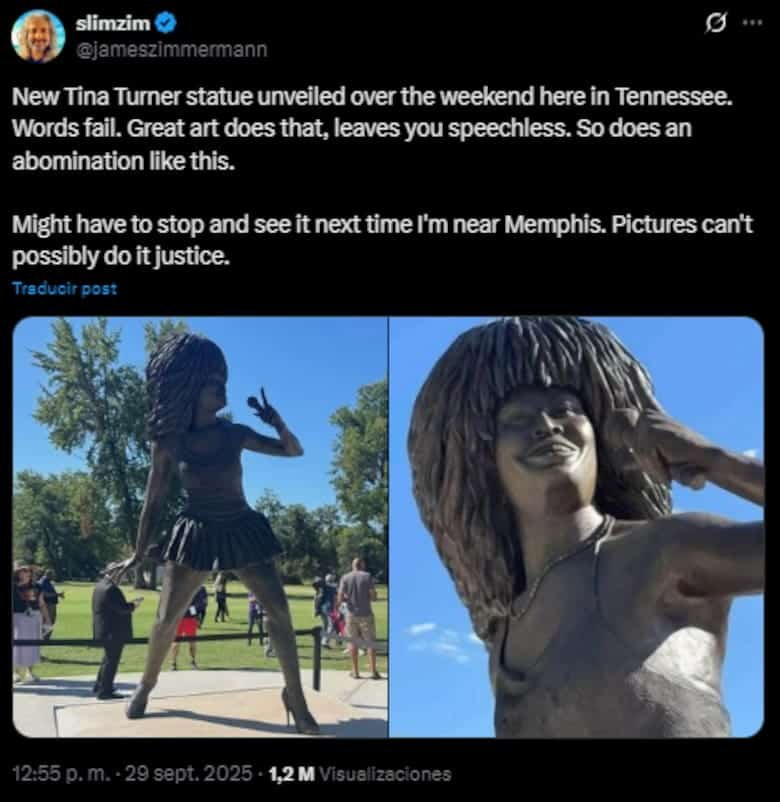
Task: Click the 12:55 p. m. timestamp
Action: [x=61, y=774]
